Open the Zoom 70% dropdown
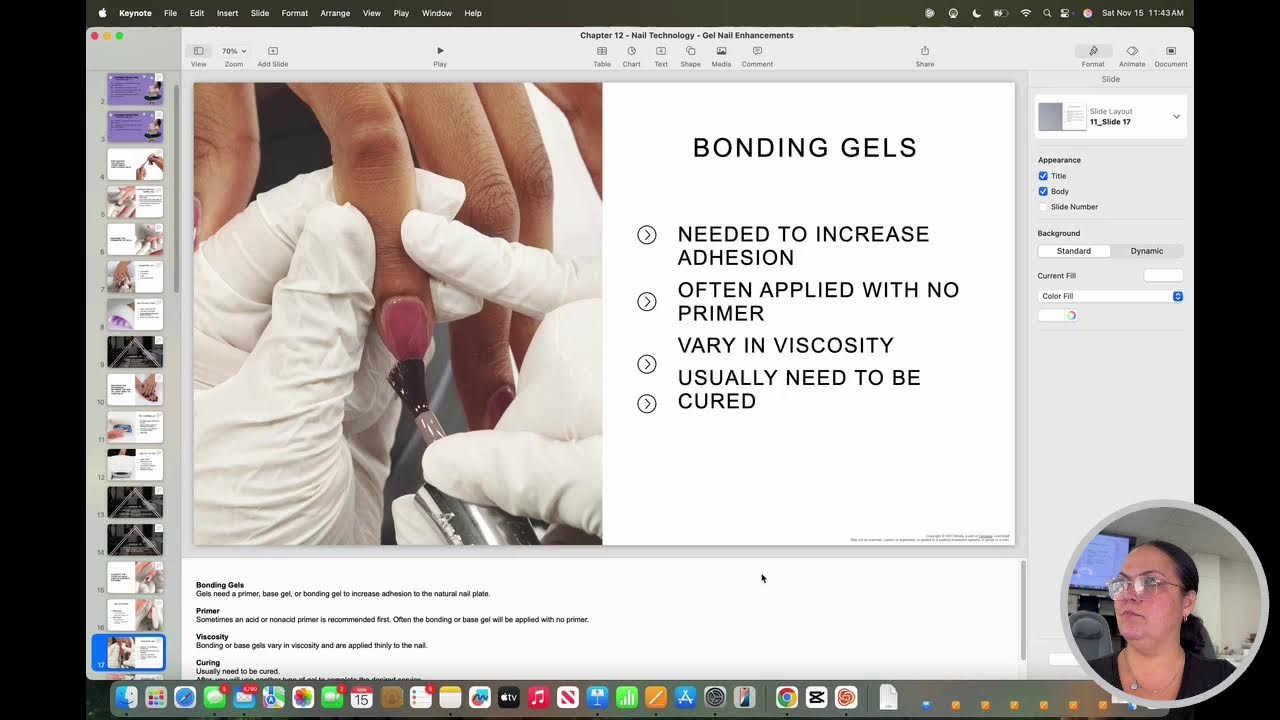The width and height of the screenshot is (1280, 720). [x=234, y=51]
